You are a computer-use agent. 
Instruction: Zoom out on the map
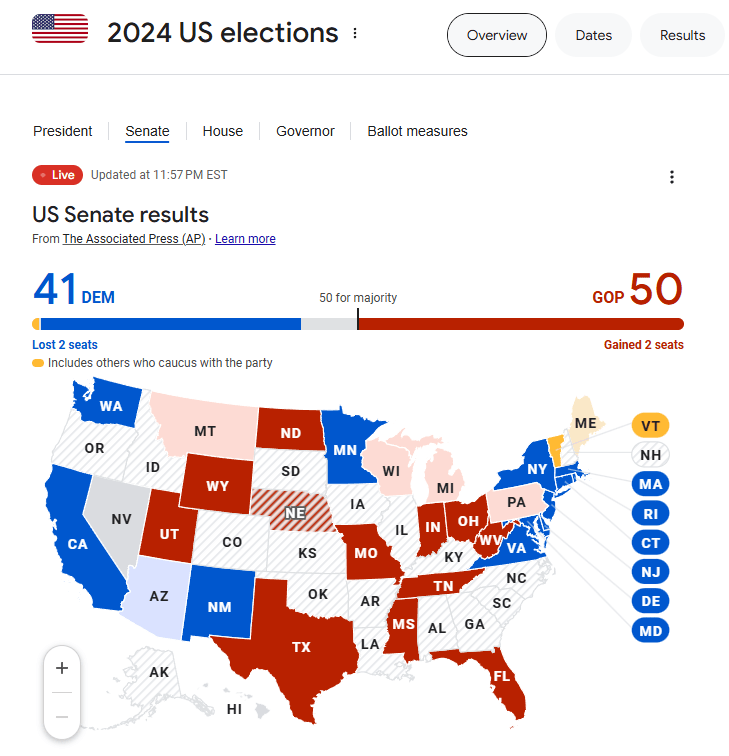[62, 716]
